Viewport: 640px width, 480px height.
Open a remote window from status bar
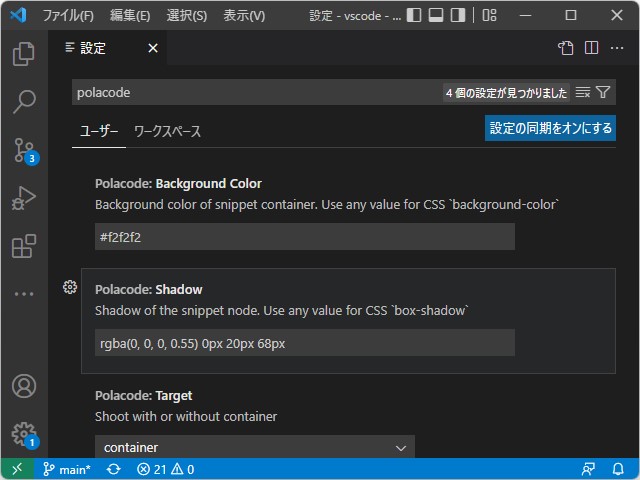(x=17, y=469)
